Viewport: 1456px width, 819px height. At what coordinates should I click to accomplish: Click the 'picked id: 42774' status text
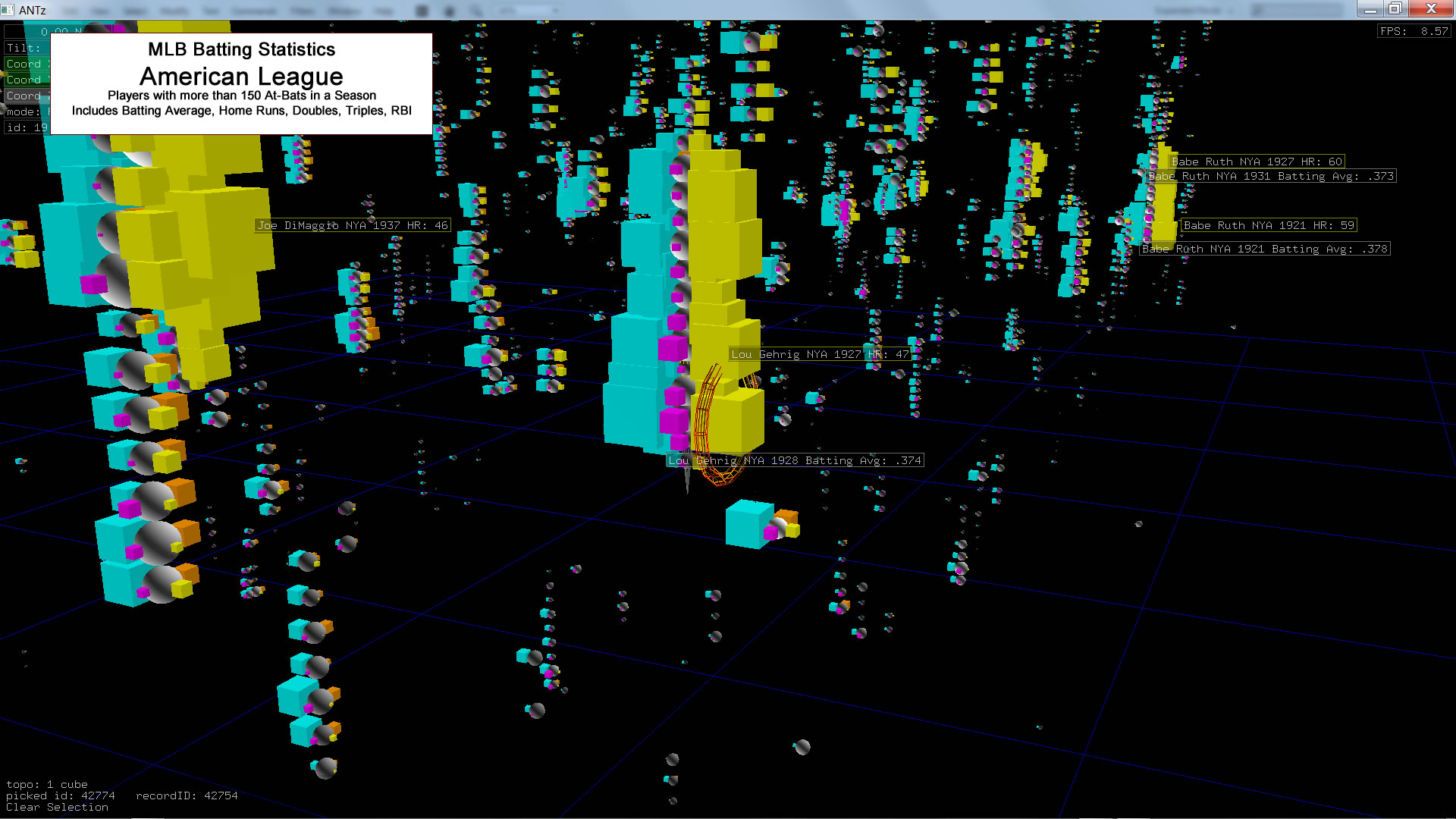coord(61,795)
